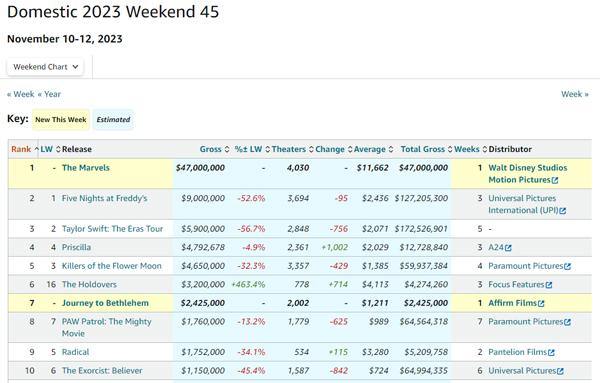Click external link icon beside Pantelion Films
This screenshot has height=383, width=600.
click(x=551, y=353)
